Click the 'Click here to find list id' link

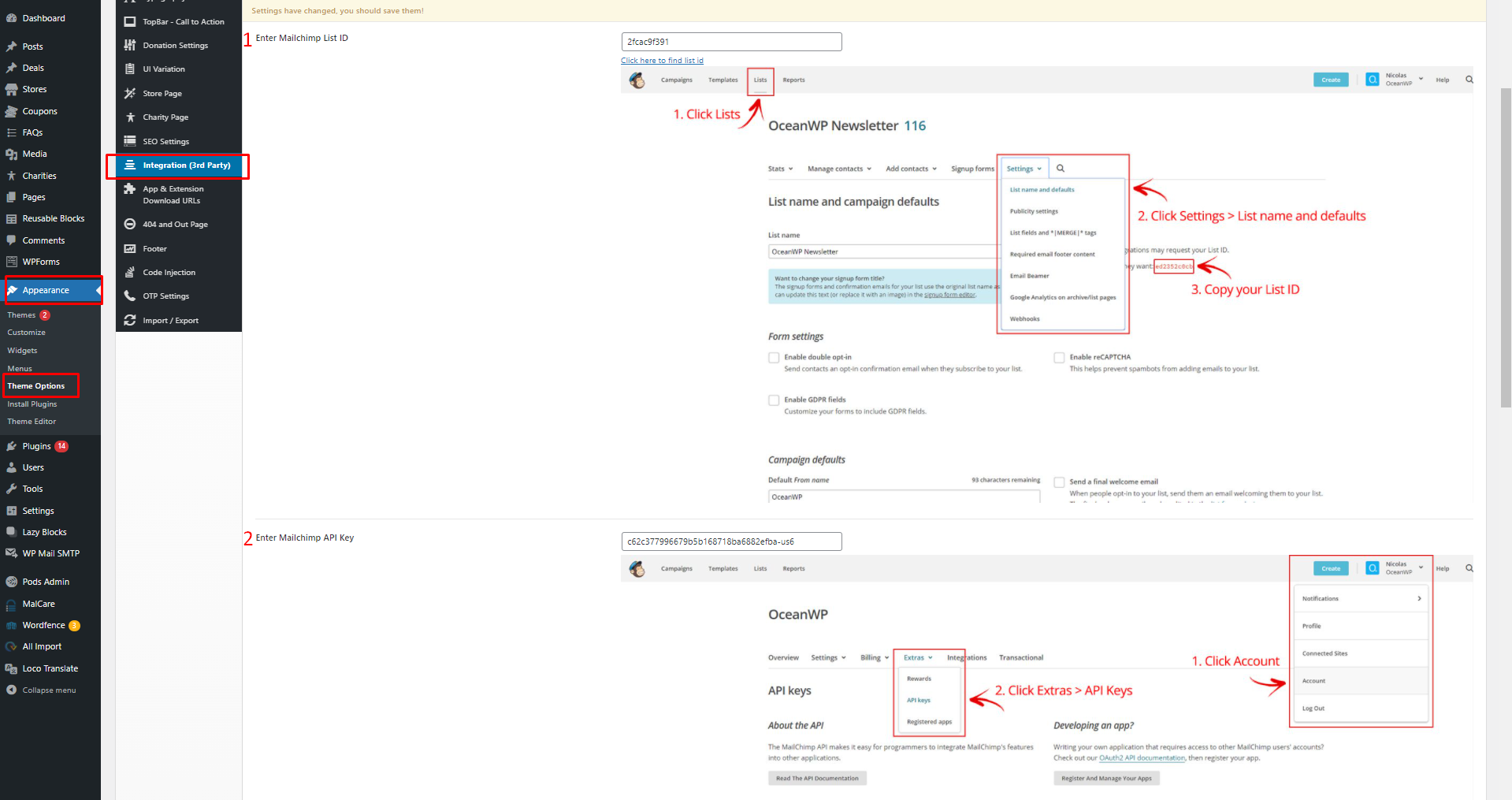[x=662, y=60]
